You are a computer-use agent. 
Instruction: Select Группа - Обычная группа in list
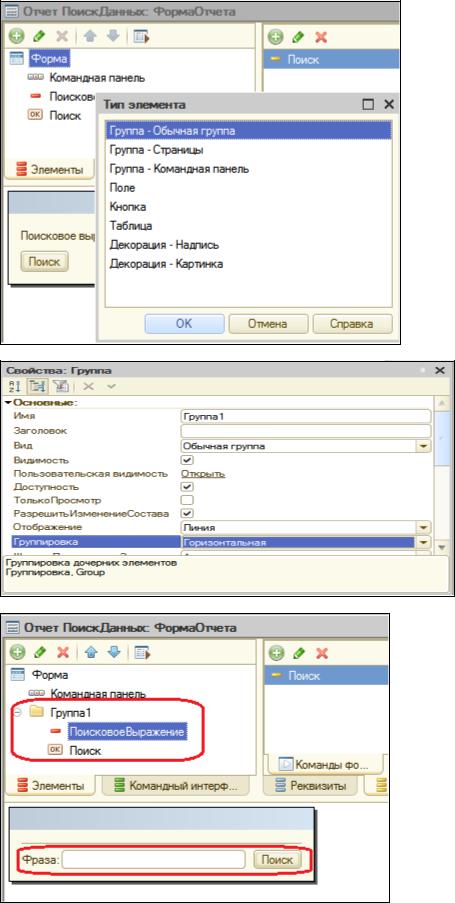pos(249,131)
